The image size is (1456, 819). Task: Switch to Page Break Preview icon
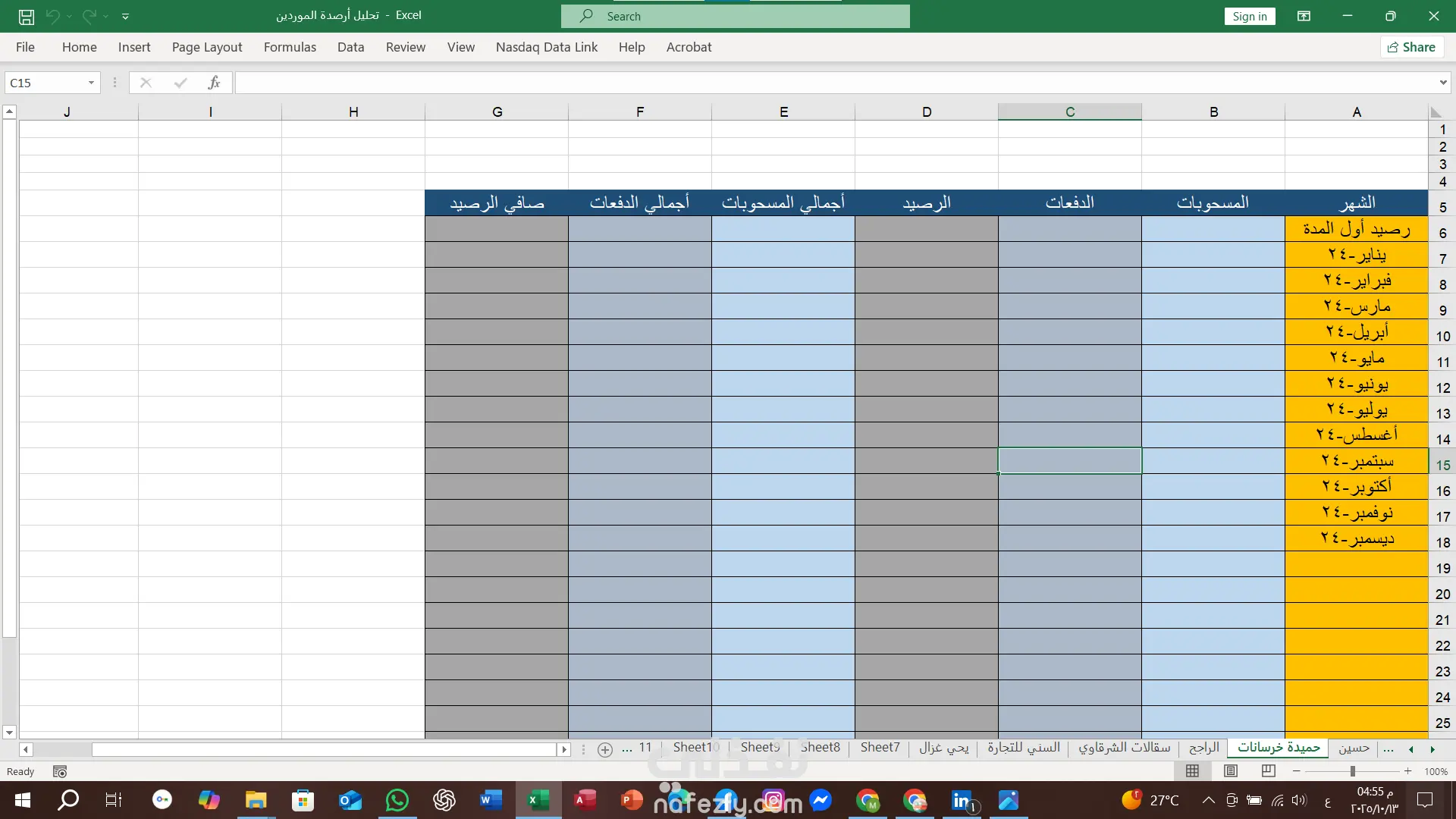1268,771
